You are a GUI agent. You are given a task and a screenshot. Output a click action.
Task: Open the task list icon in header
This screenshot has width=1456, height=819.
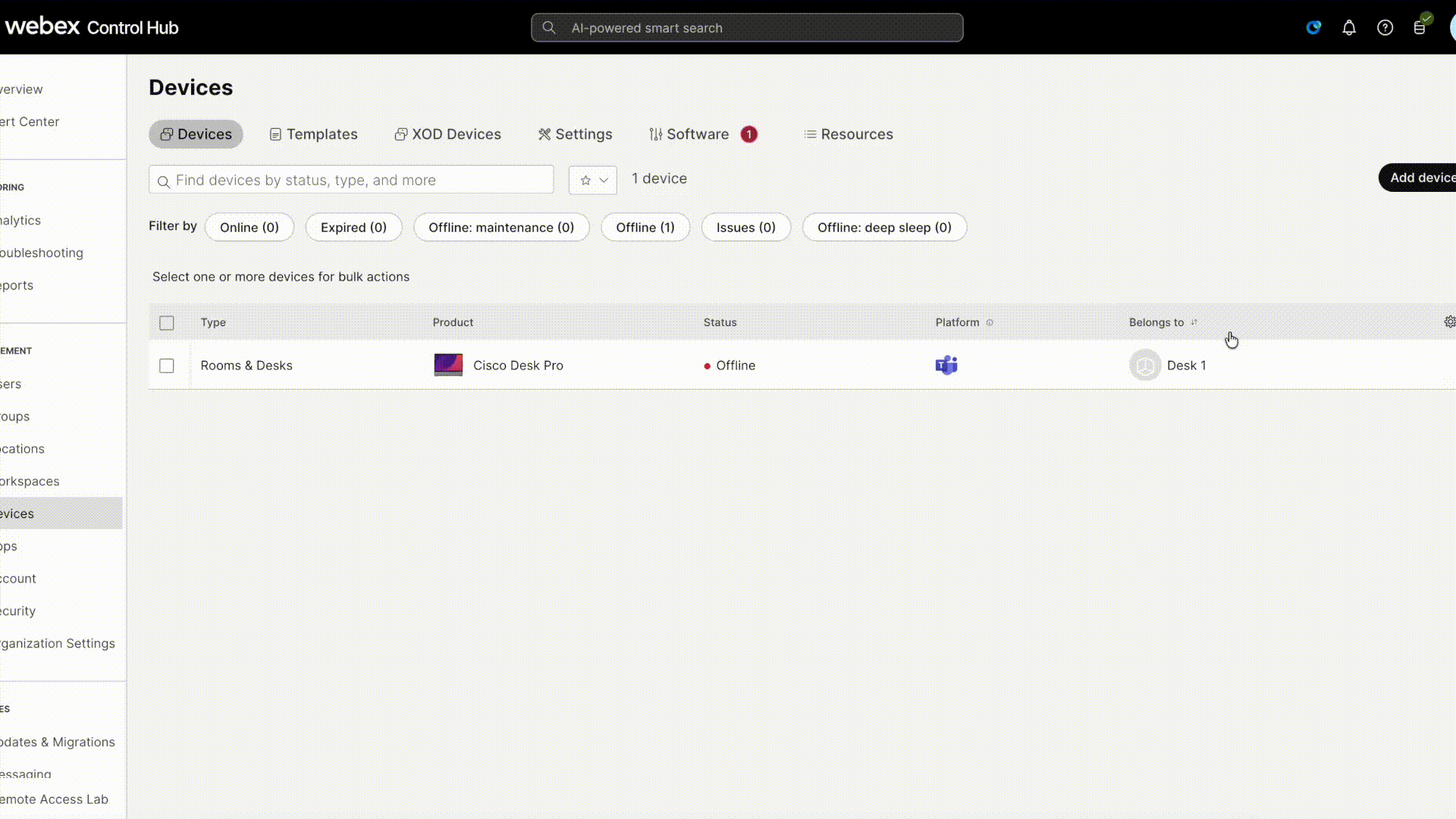coord(1420,28)
